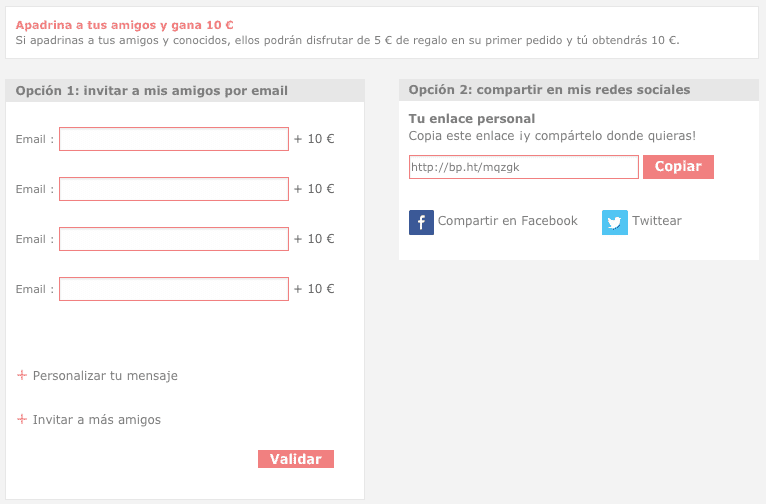Focus the first Email input field
Viewport: 766px width, 504px height.
[x=174, y=139]
